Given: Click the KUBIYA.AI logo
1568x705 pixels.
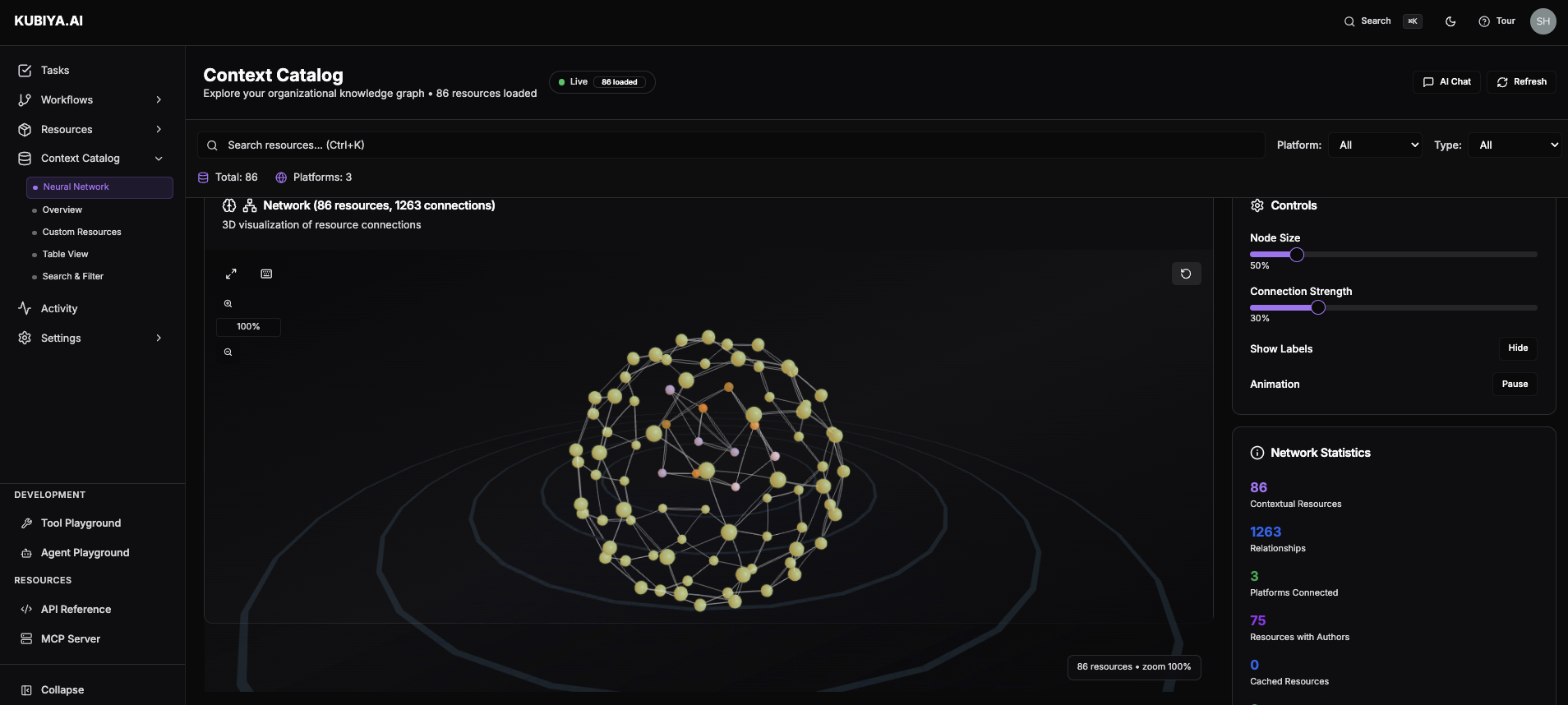Looking at the screenshot, I should click(48, 21).
